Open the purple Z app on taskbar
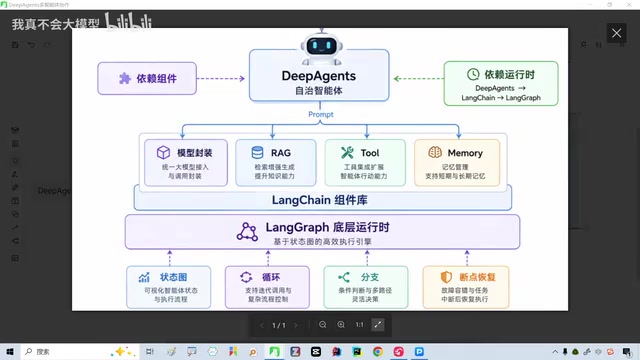 tap(295, 351)
